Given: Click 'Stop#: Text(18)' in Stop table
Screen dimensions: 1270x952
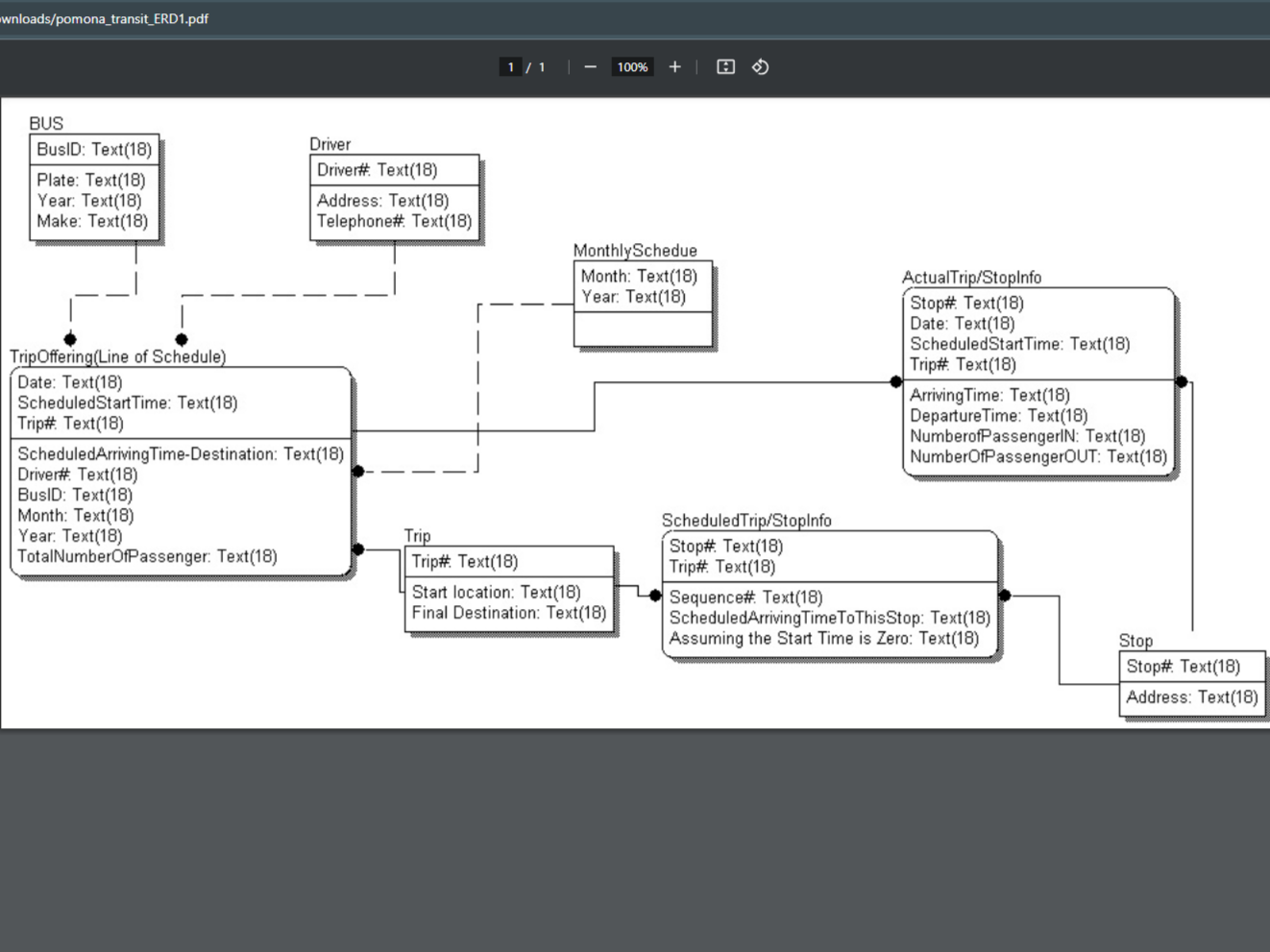Looking at the screenshot, I should (1183, 667).
